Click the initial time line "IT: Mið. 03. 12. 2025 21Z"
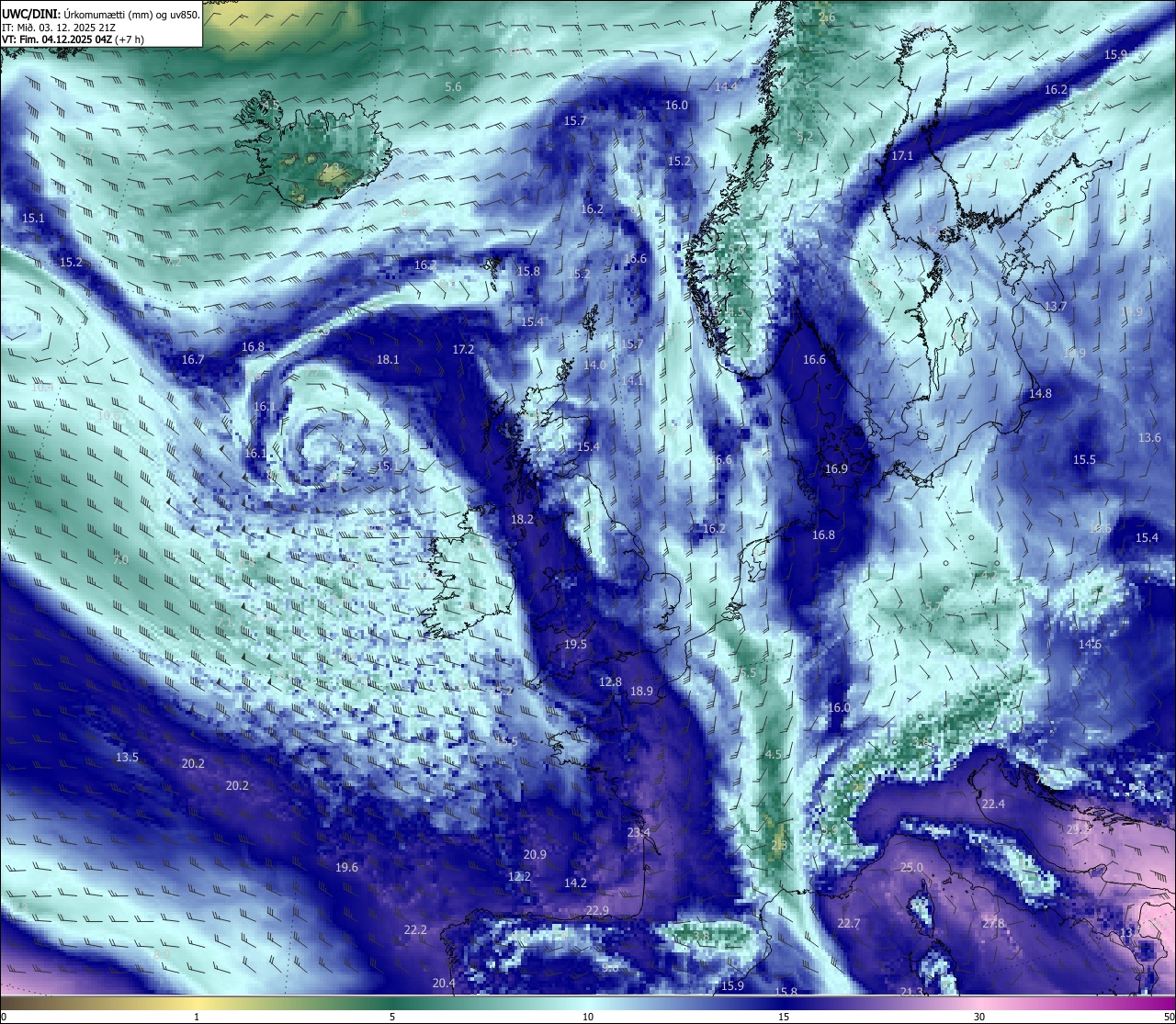1176x1024 pixels. (x=59, y=28)
